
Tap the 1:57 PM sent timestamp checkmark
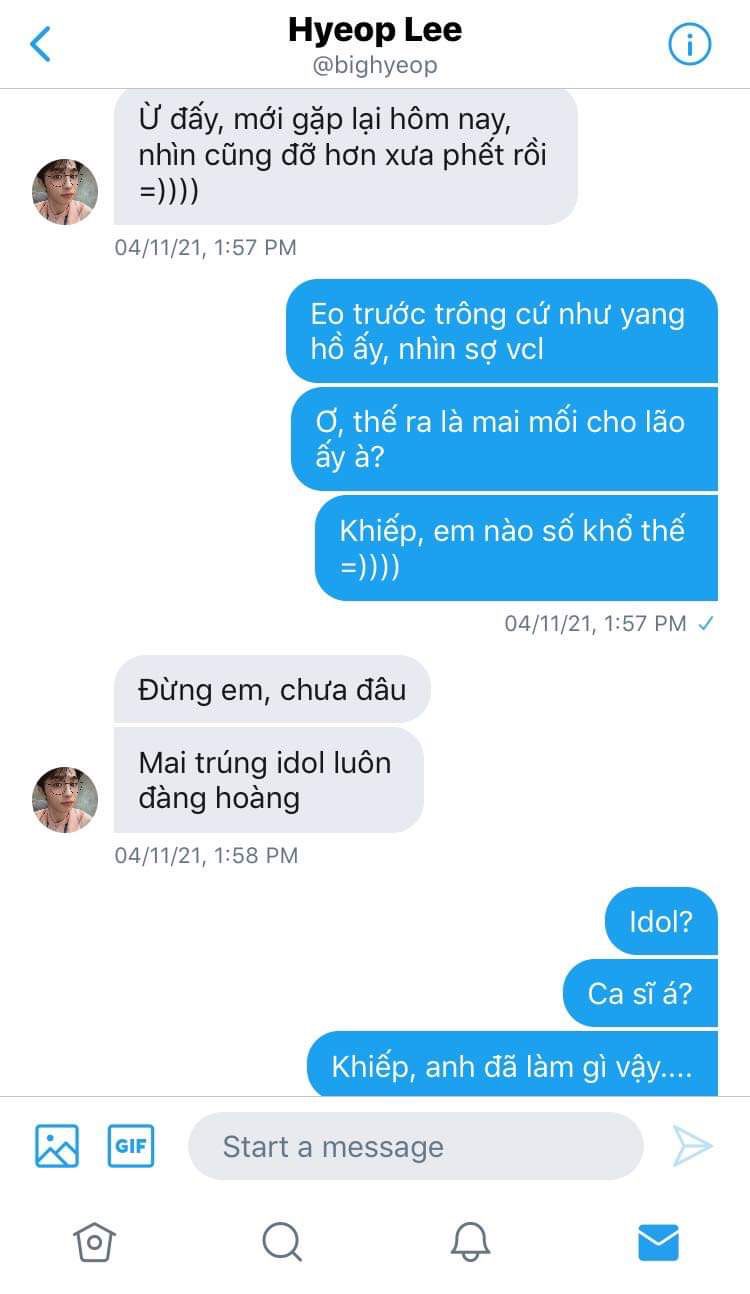pyautogui.click(x=705, y=623)
